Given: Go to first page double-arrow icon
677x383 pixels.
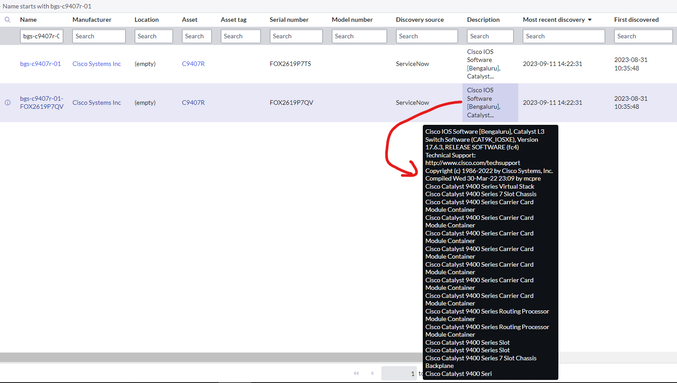Looking at the screenshot, I should (356, 373).
